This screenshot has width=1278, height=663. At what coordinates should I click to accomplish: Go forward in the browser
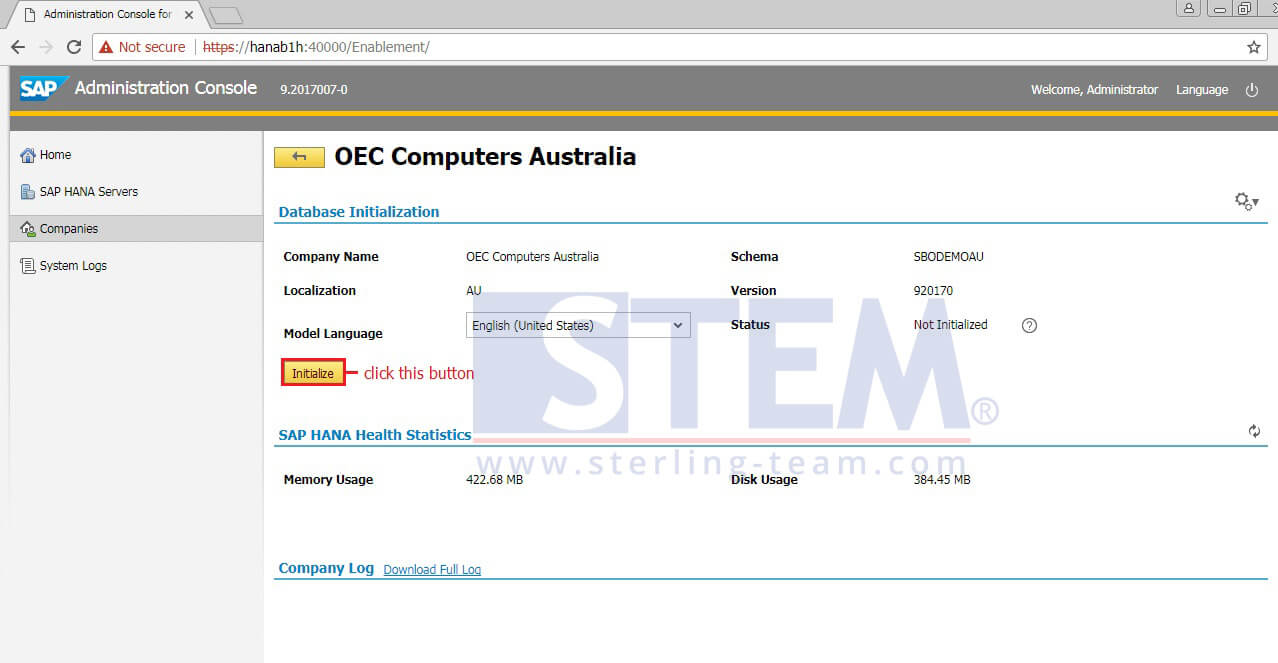46,47
